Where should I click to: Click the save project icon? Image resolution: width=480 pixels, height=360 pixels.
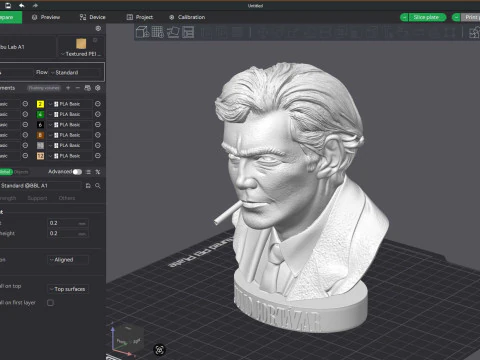tap(8, 5)
